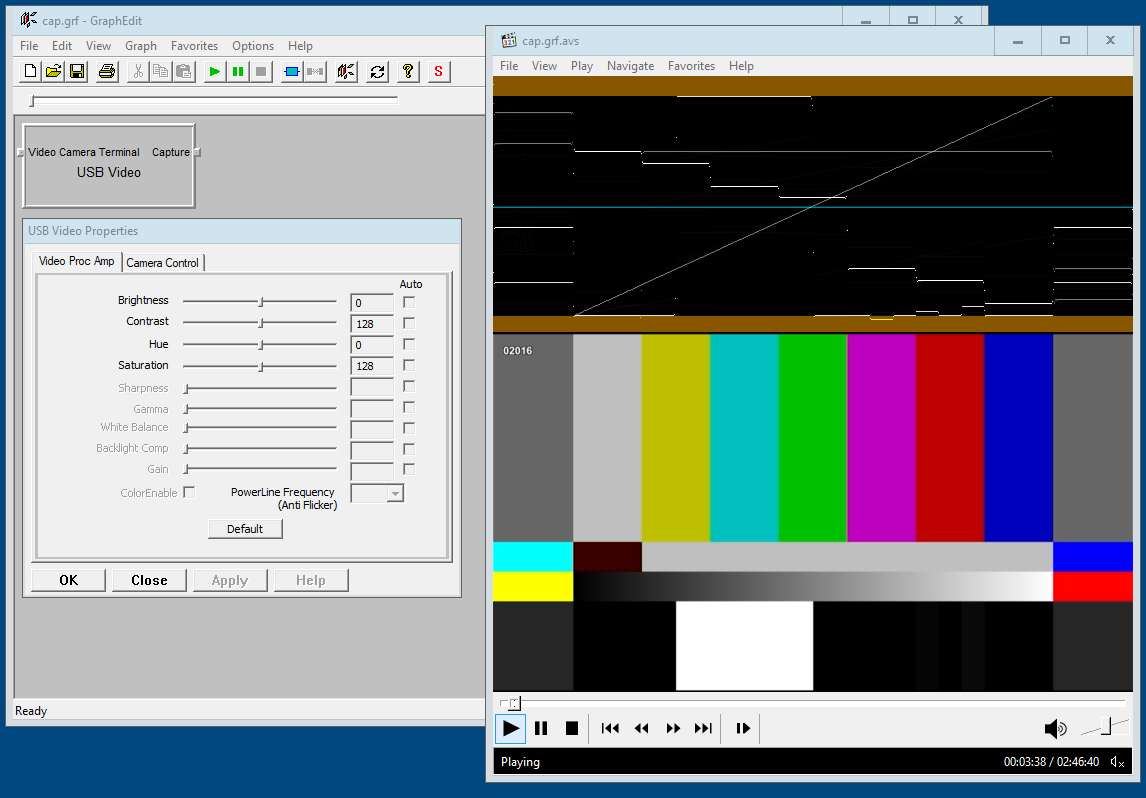Pause the GraphEdit graph with green pause icon
This screenshot has height=798, width=1146.
(x=238, y=71)
